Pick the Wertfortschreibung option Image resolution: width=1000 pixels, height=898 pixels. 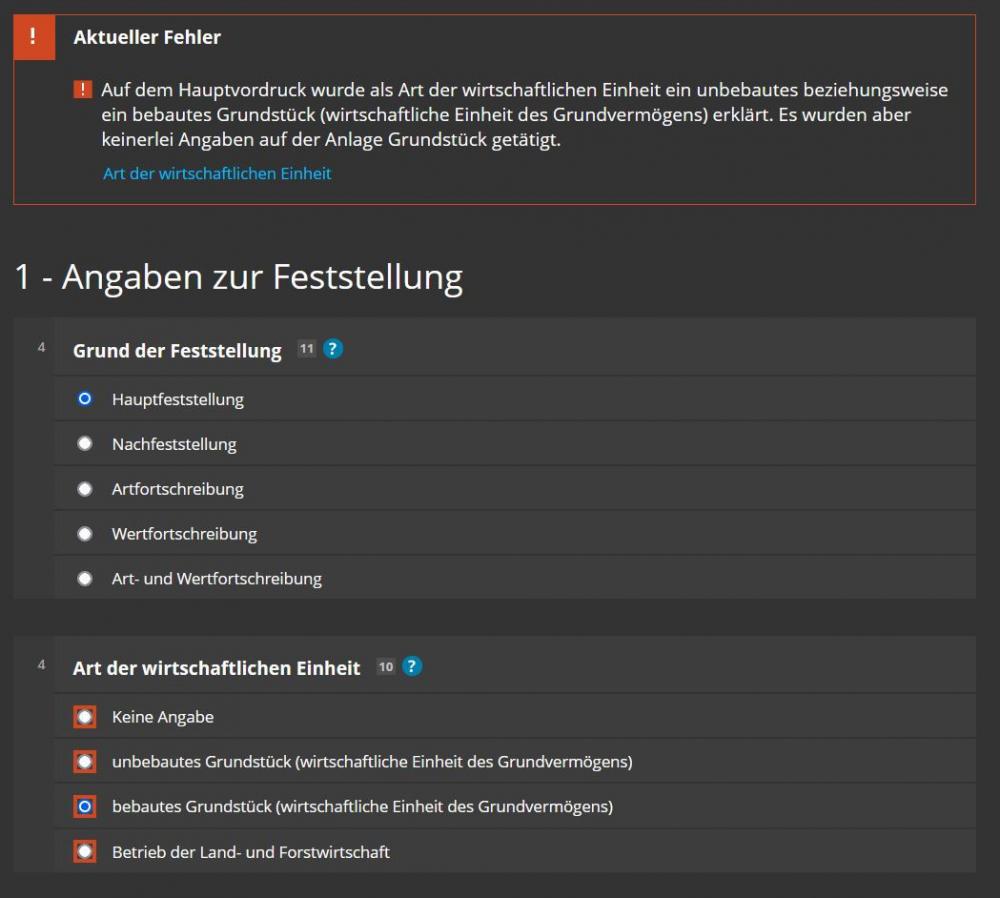point(85,534)
